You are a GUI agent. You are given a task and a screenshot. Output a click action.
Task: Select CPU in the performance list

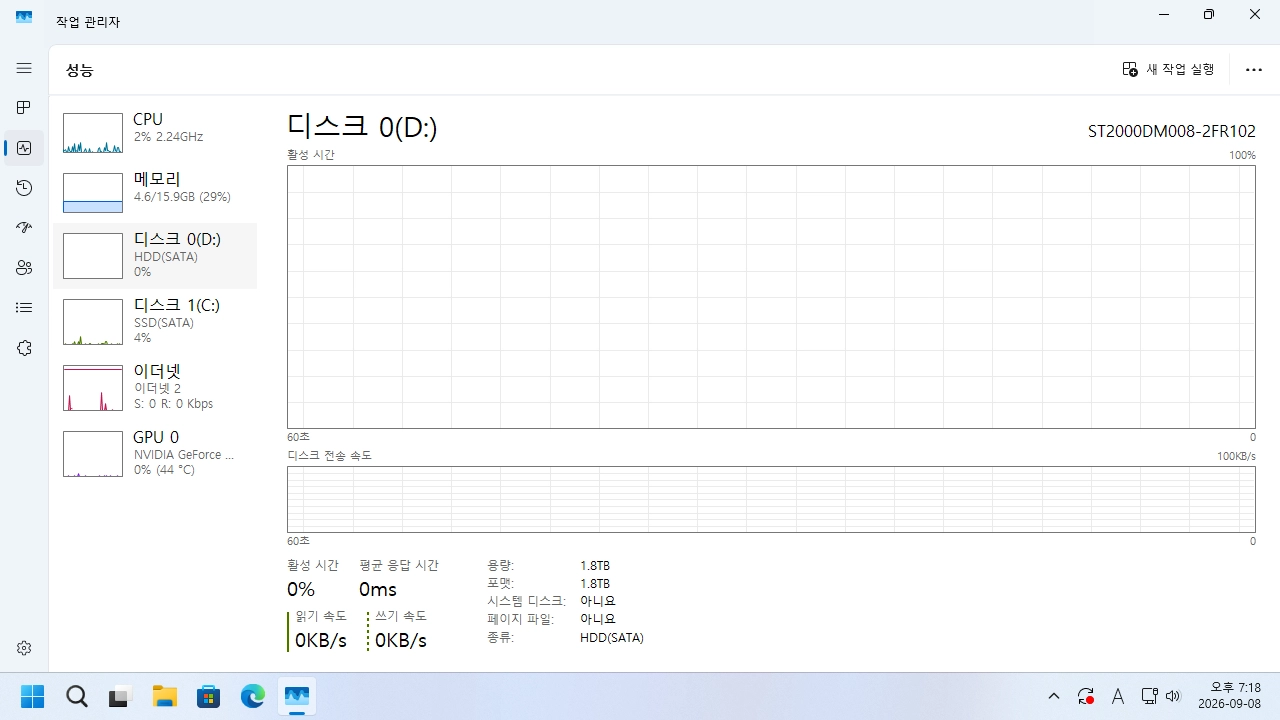pyautogui.click(x=155, y=132)
